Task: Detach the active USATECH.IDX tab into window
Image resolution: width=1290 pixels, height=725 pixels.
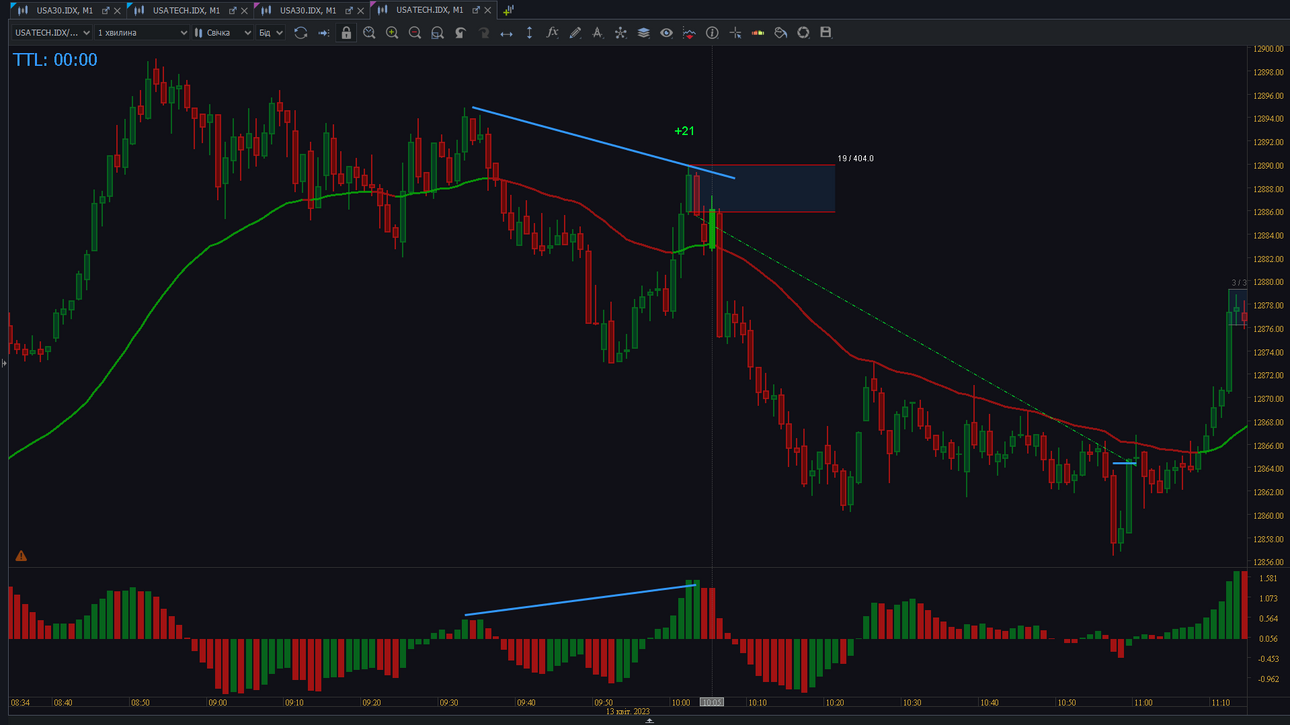Action: point(476,10)
